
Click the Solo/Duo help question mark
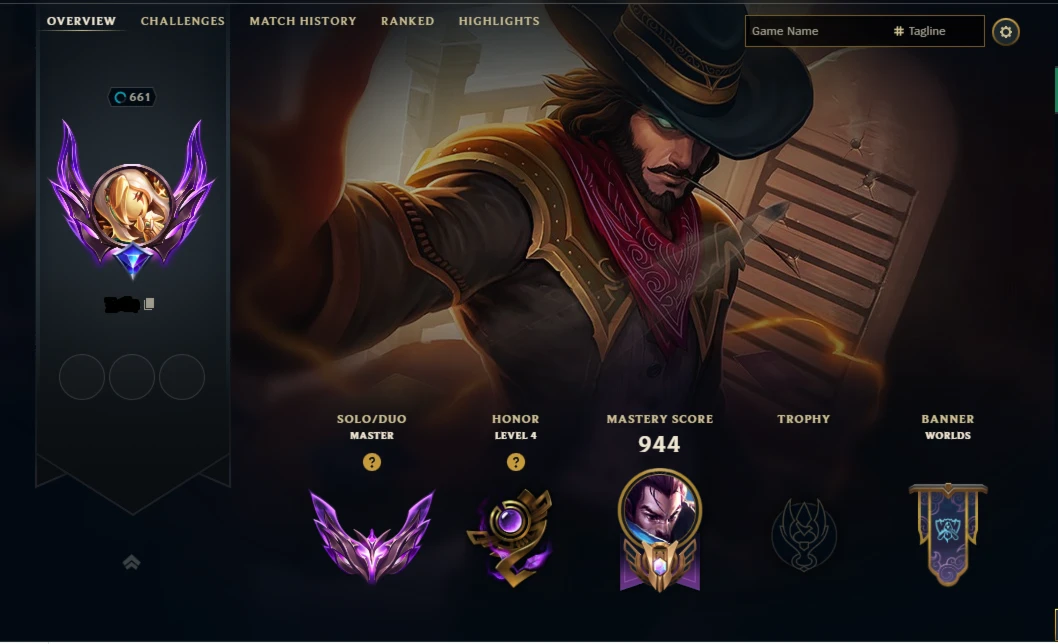(372, 462)
